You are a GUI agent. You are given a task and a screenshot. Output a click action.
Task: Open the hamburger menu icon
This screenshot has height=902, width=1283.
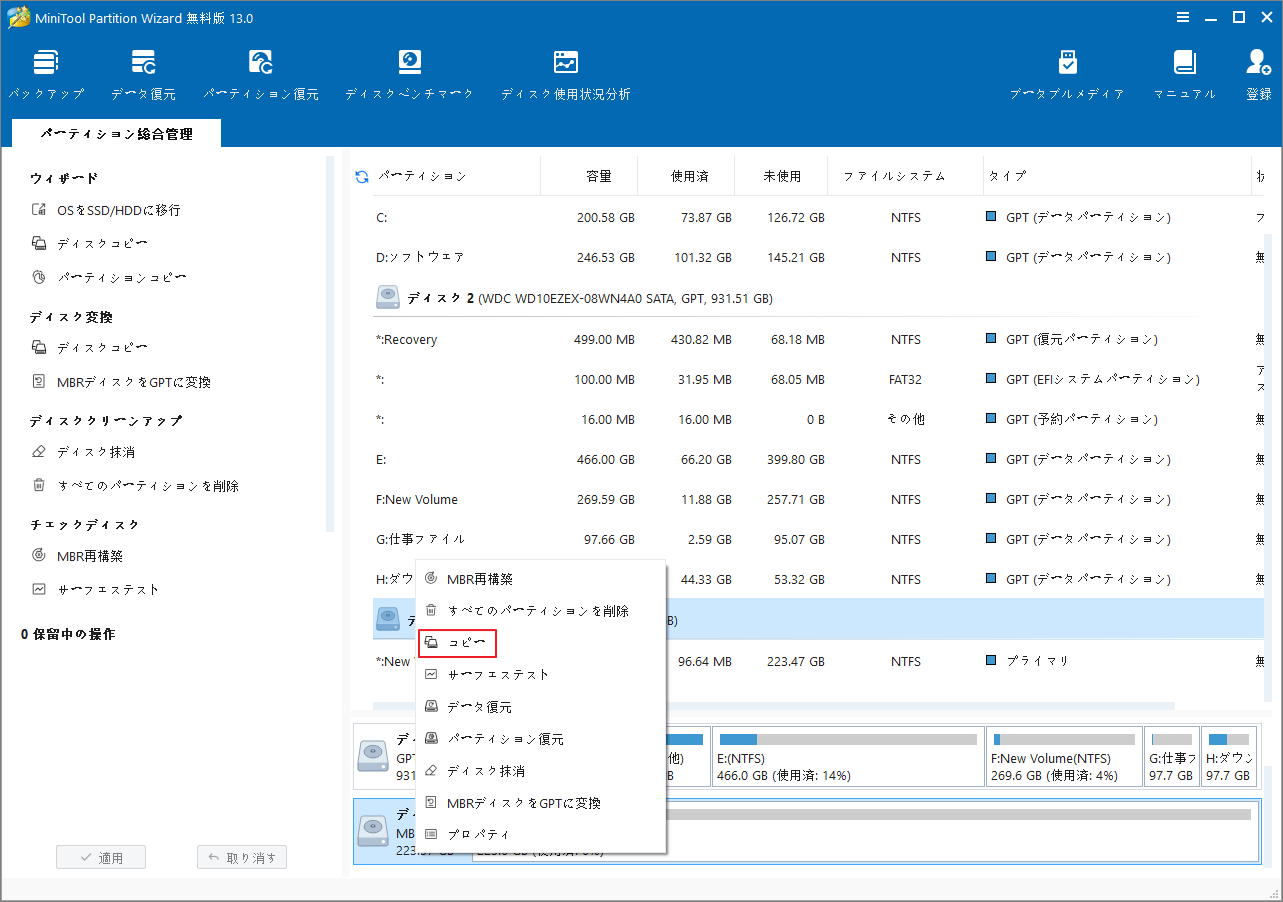(x=1183, y=16)
